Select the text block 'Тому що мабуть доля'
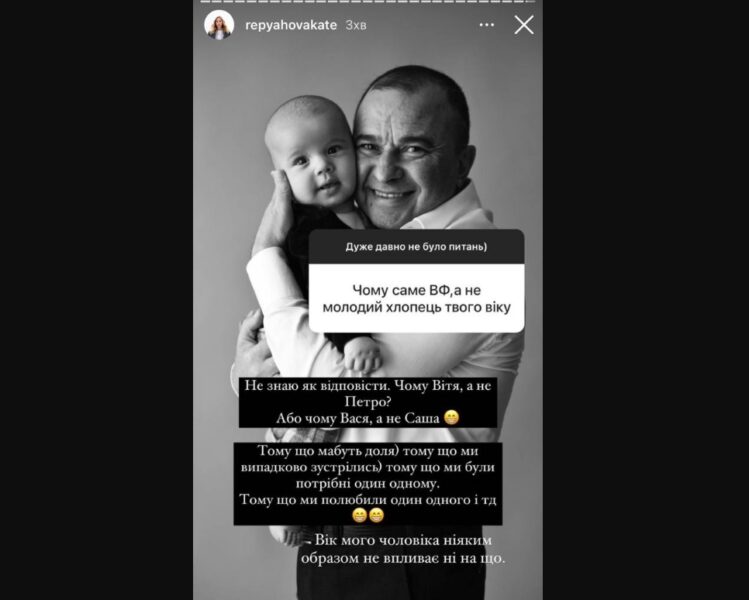Viewport: 749px width, 600px height. click(368, 483)
